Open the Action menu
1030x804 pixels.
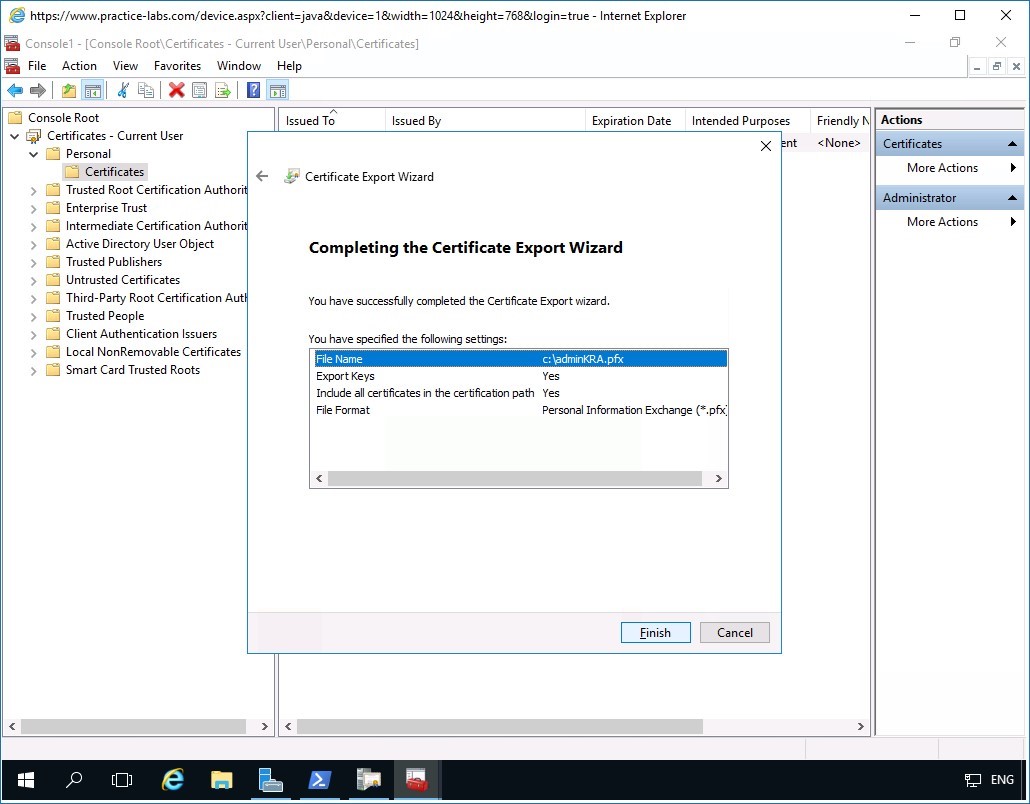79,66
